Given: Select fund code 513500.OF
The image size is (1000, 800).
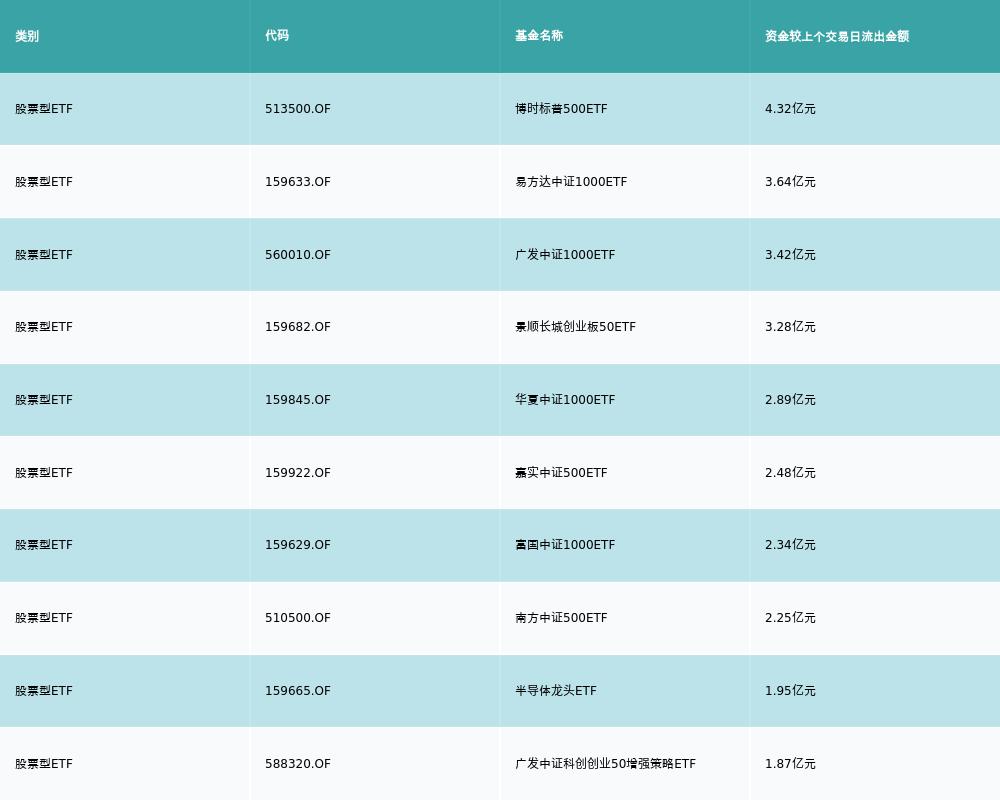Looking at the screenshot, I should point(298,109).
